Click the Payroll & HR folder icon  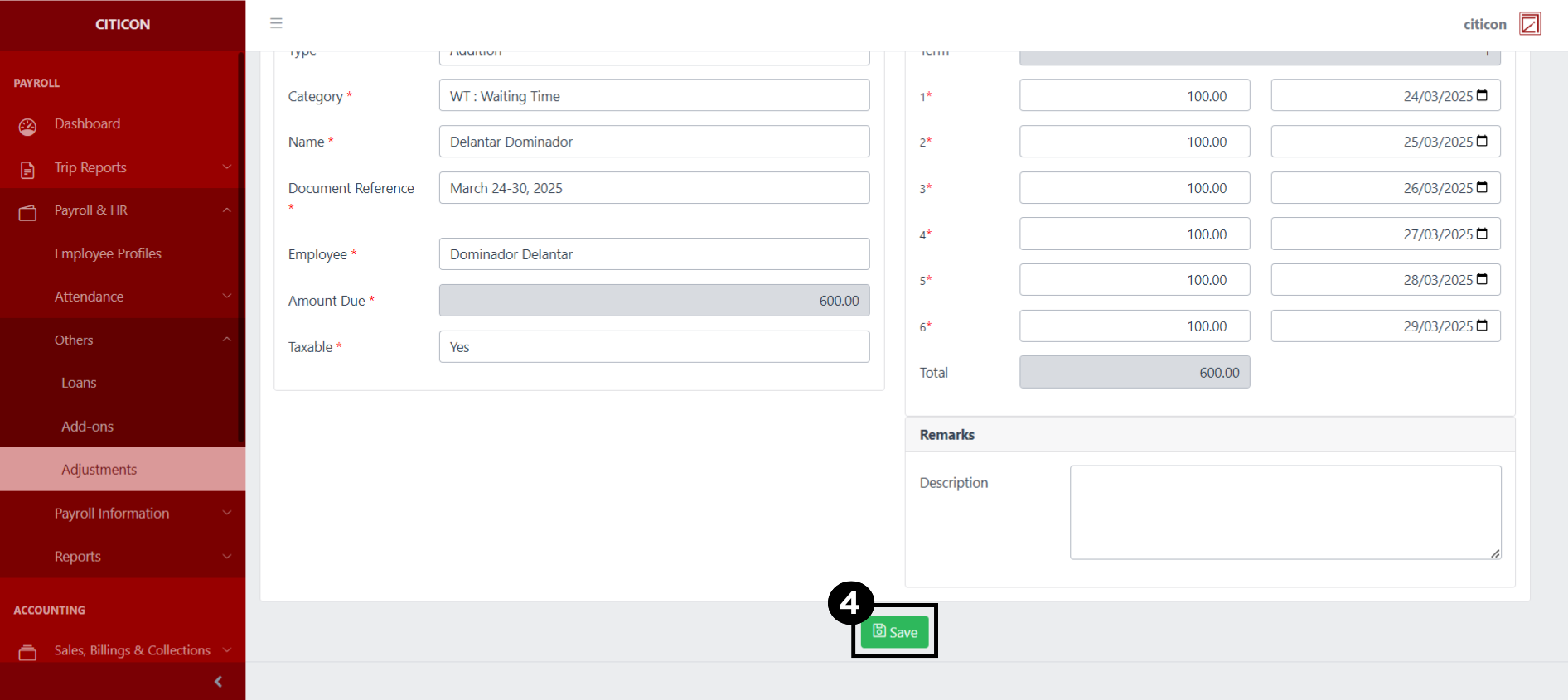tap(27, 213)
